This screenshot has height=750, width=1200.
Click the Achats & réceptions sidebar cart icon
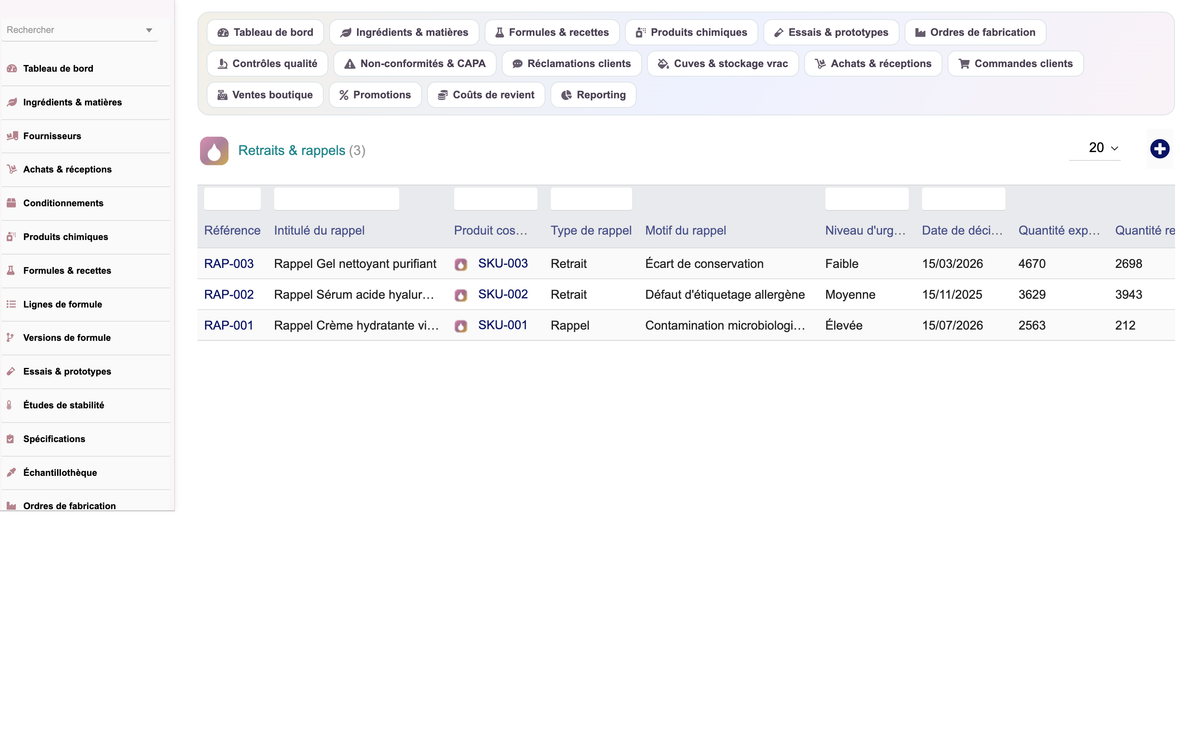pos(12,170)
